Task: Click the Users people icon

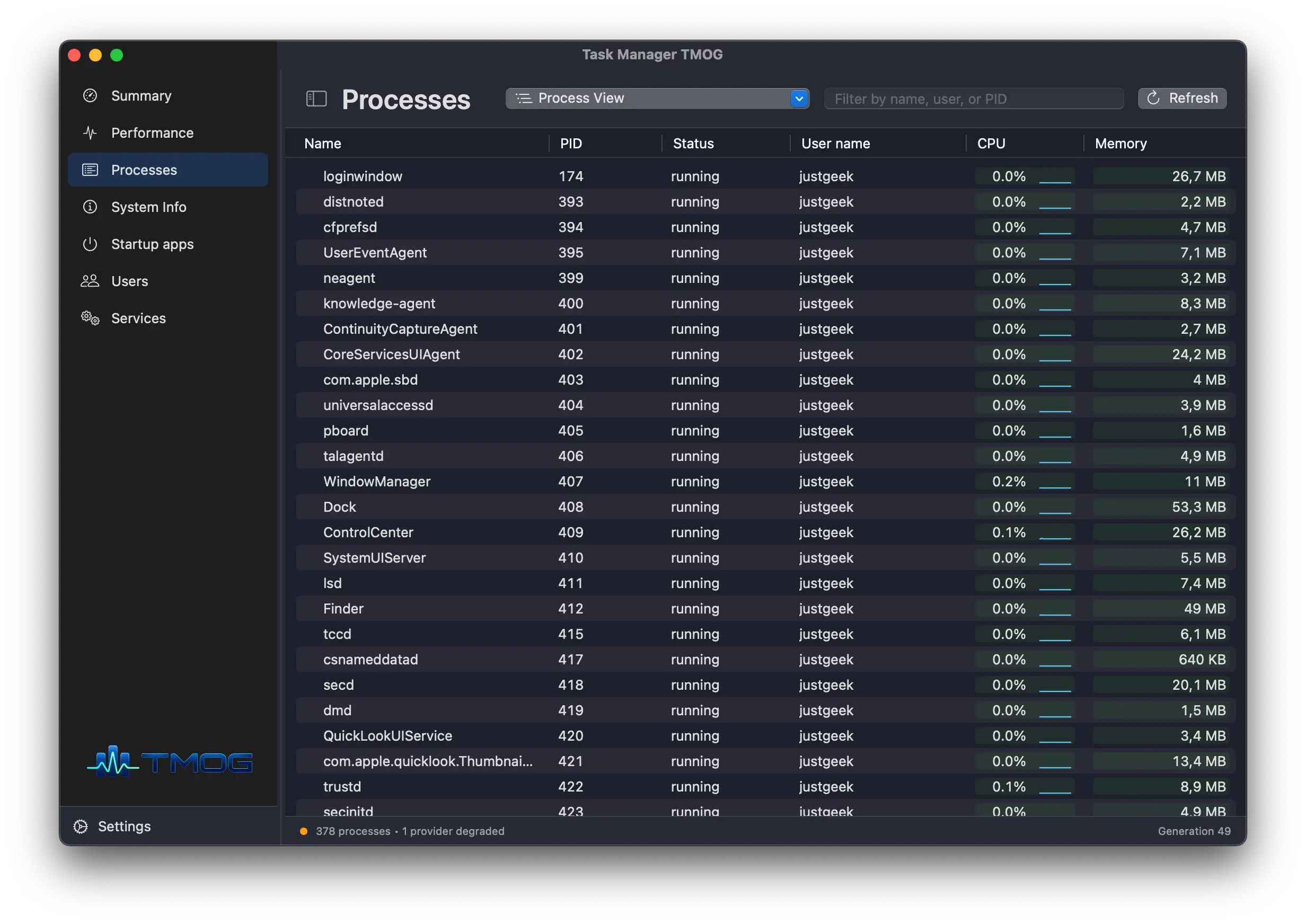Action: 90,280
